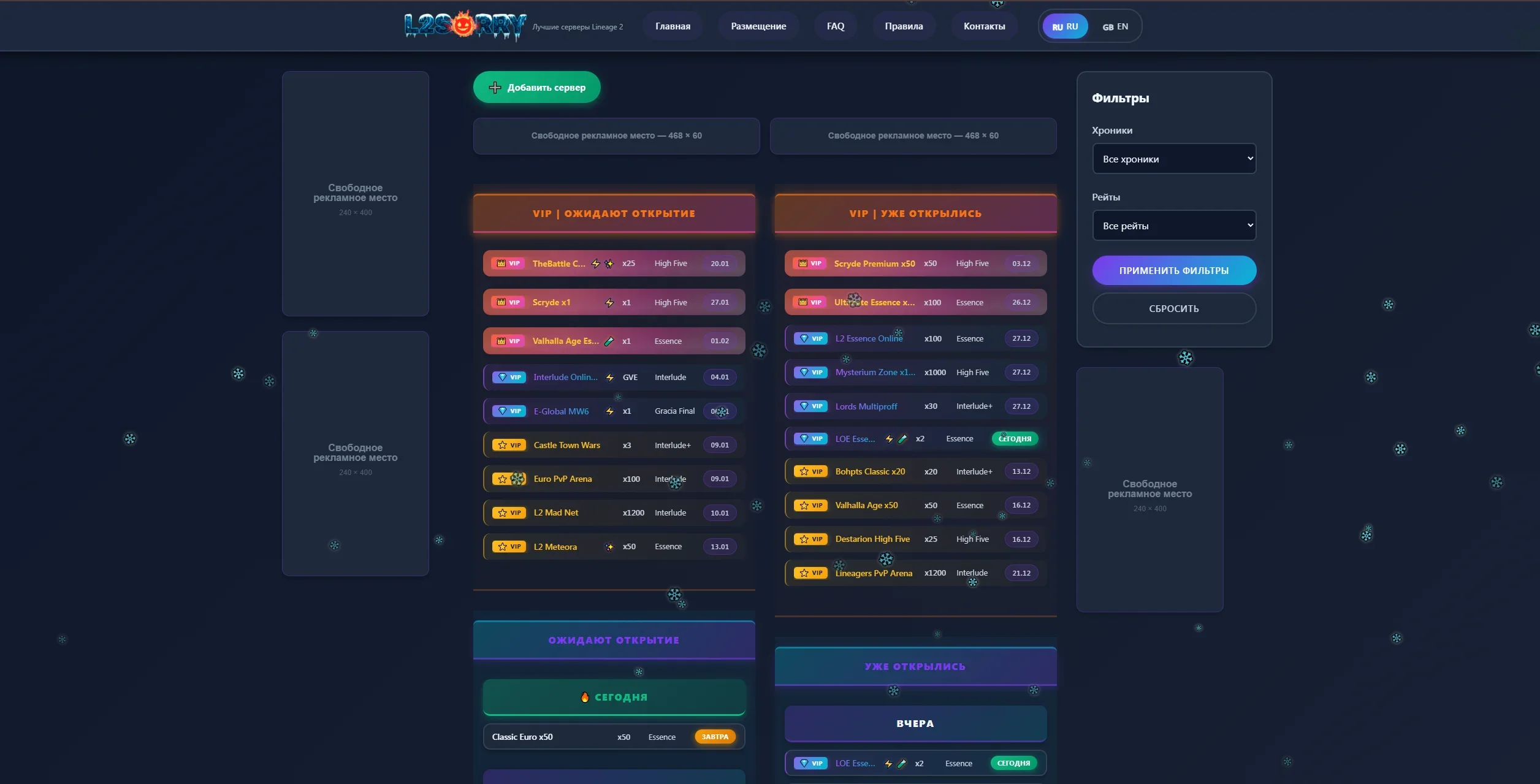Click the crown VIP badge on TheBattle row
Screen dimensions: 1540x784
pos(508,264)
